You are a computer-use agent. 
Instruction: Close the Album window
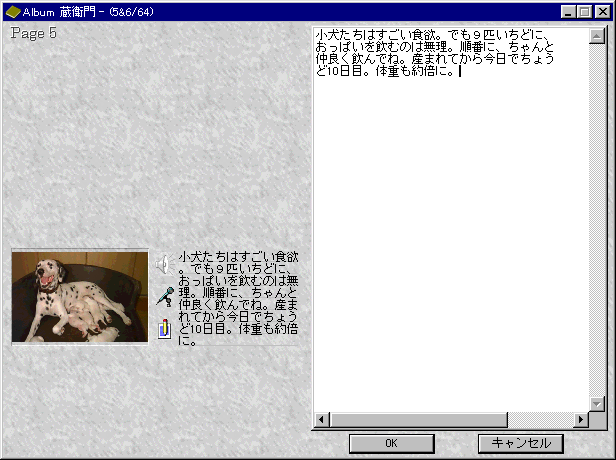pyautogui.click(x=603, y=12)
